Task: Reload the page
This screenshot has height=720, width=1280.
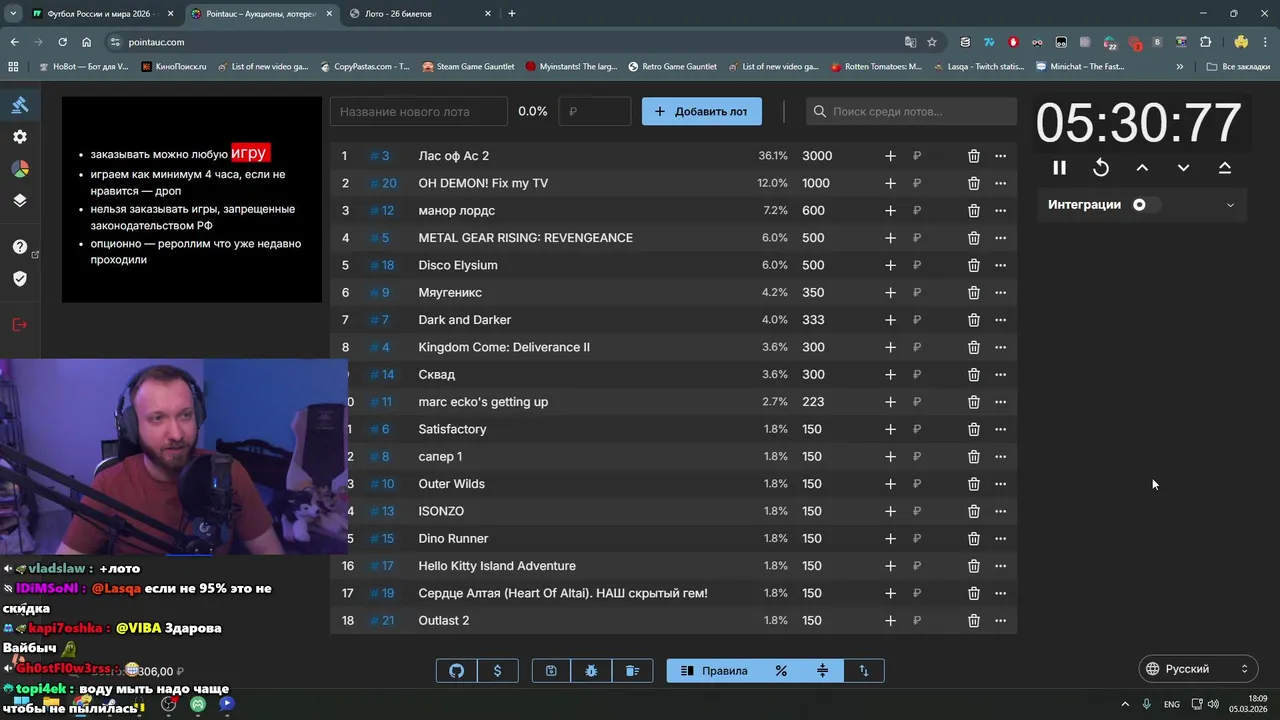Action: click(62, 42)
